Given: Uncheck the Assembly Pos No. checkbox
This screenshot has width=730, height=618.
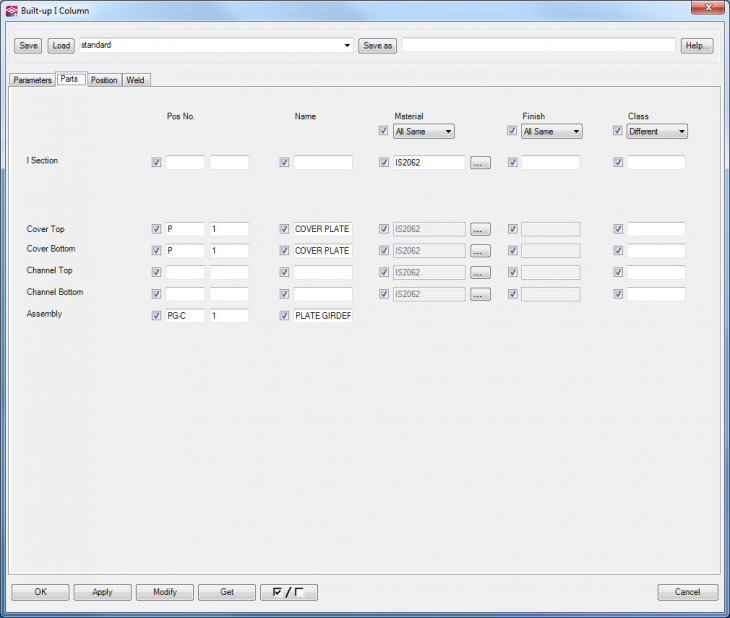Looking at the screenshot, I should click(156, 316).
